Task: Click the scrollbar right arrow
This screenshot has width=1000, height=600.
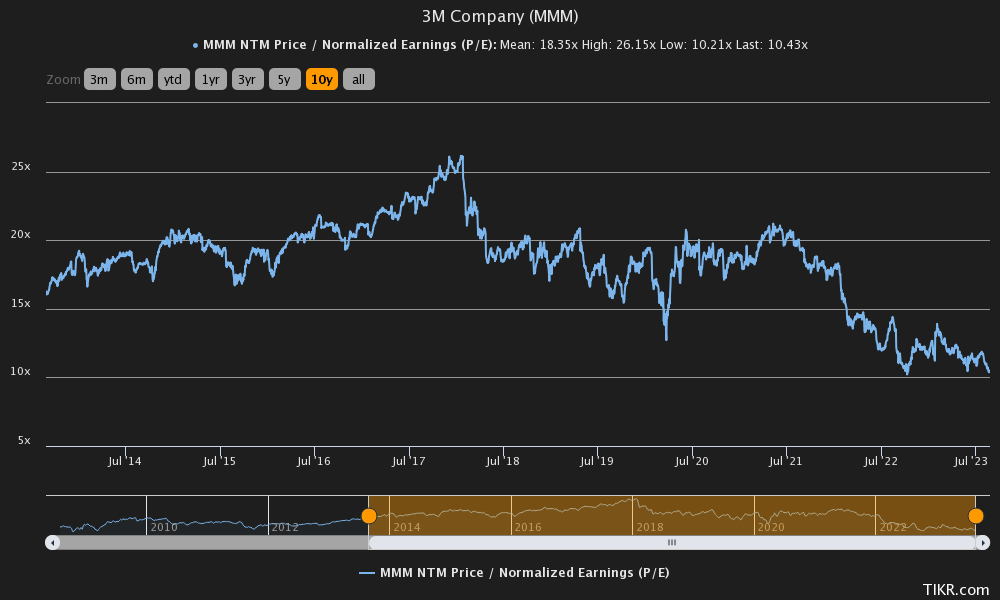Action: click(983, 543)
